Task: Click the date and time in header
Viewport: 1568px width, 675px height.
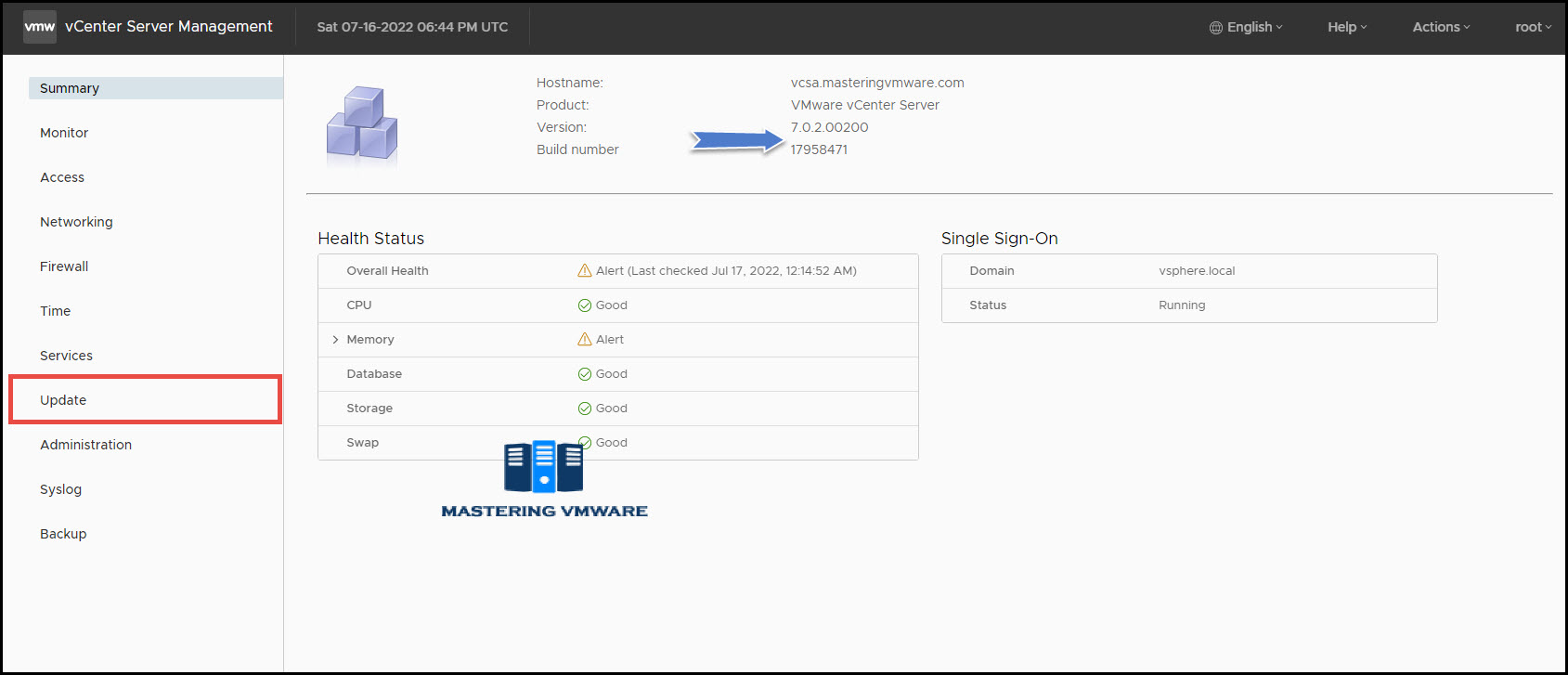Action: (x=412, y=27)
